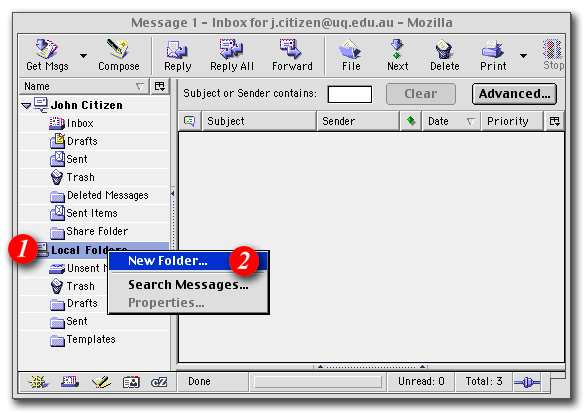
Task: Open the Print dropdown arrow
Action: [x=523, y=56]
